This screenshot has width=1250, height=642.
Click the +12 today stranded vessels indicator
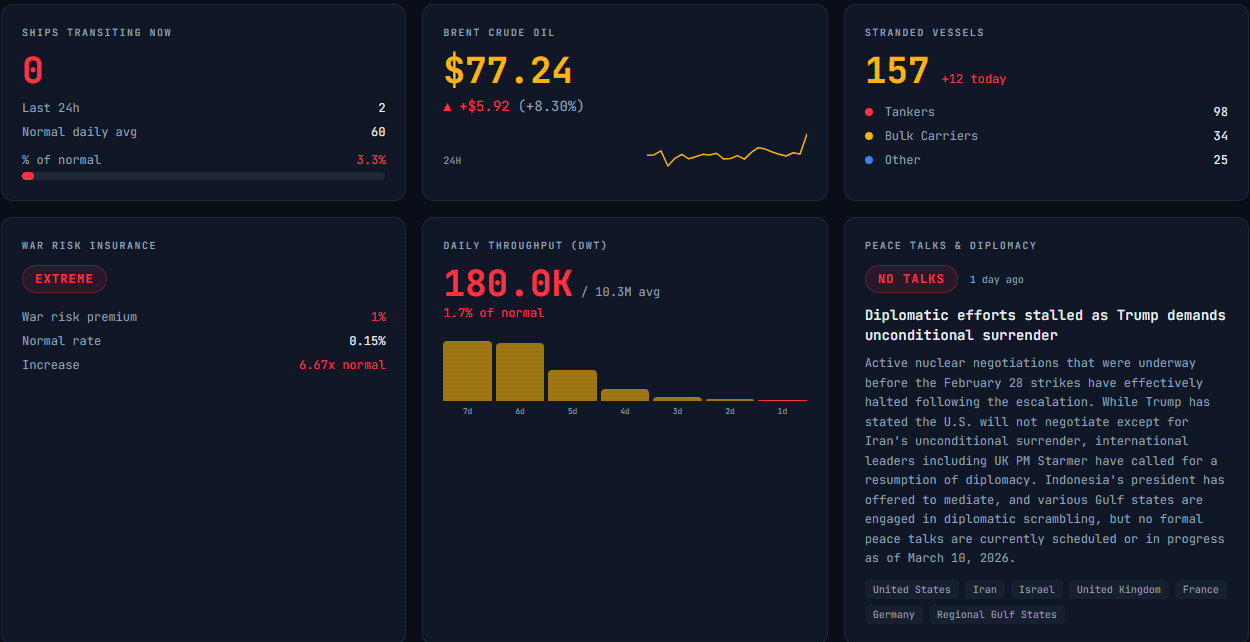click(x=974, y=79)
